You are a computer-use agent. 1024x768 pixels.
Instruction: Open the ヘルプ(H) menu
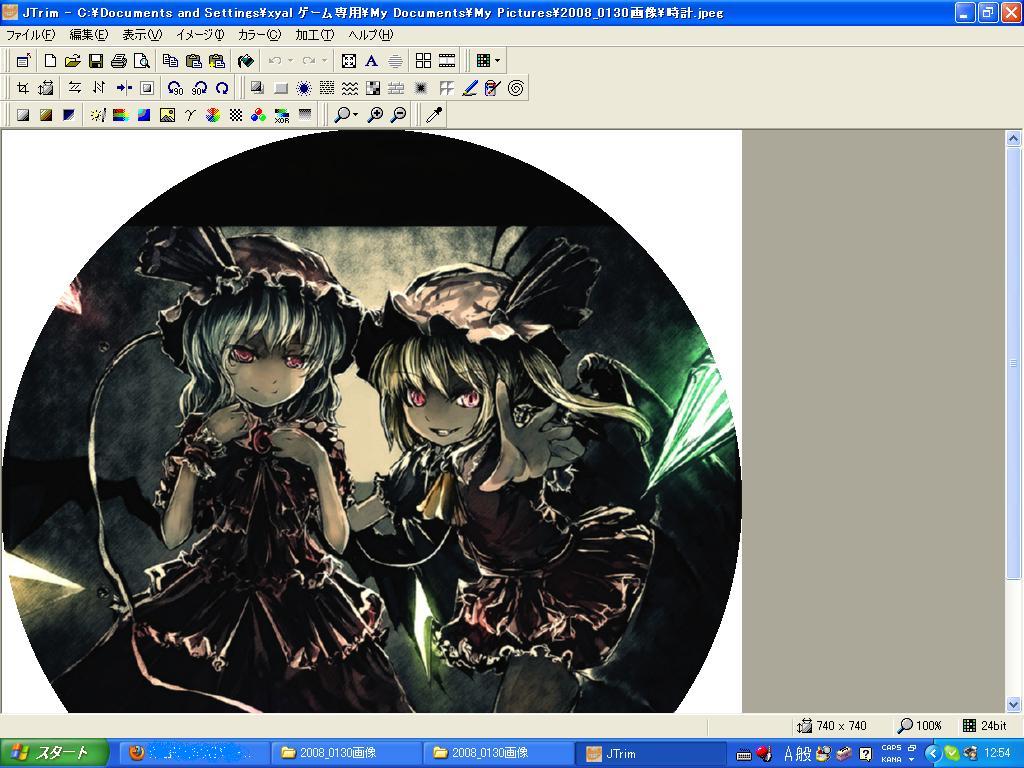click(370, 35)
